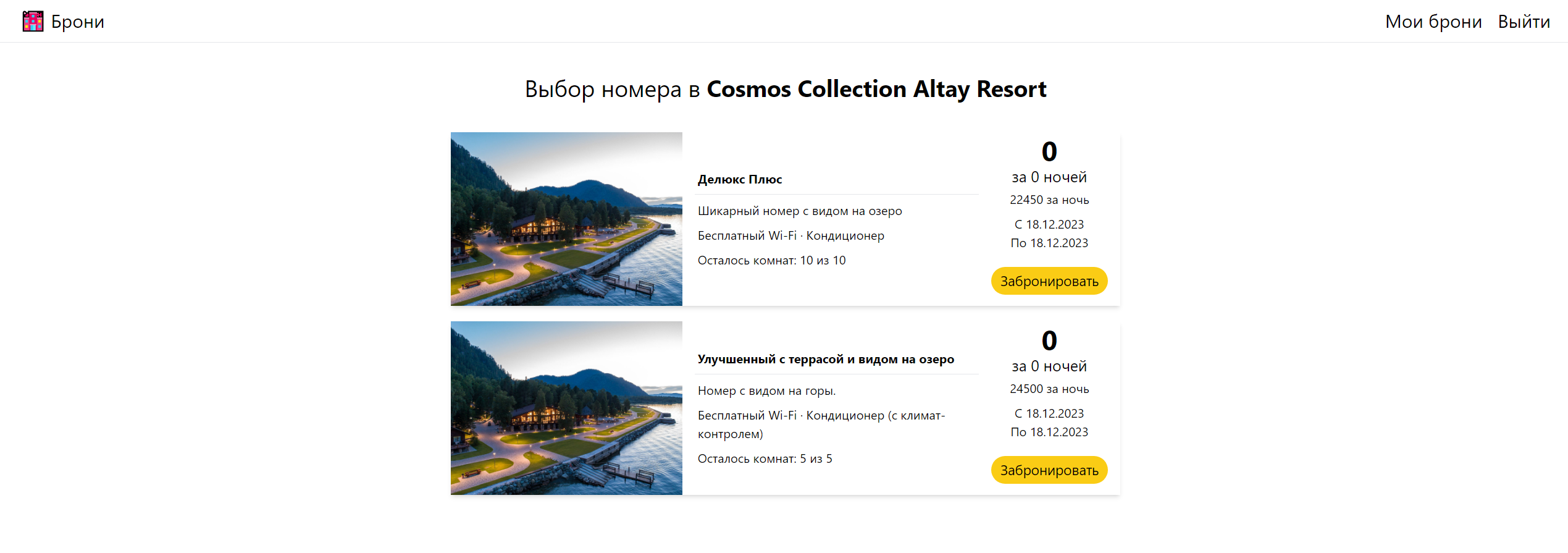Click Шикарный номер с видом на озеро description
The height and width of the screenshot is (553, 1568).
coord(800,211)
